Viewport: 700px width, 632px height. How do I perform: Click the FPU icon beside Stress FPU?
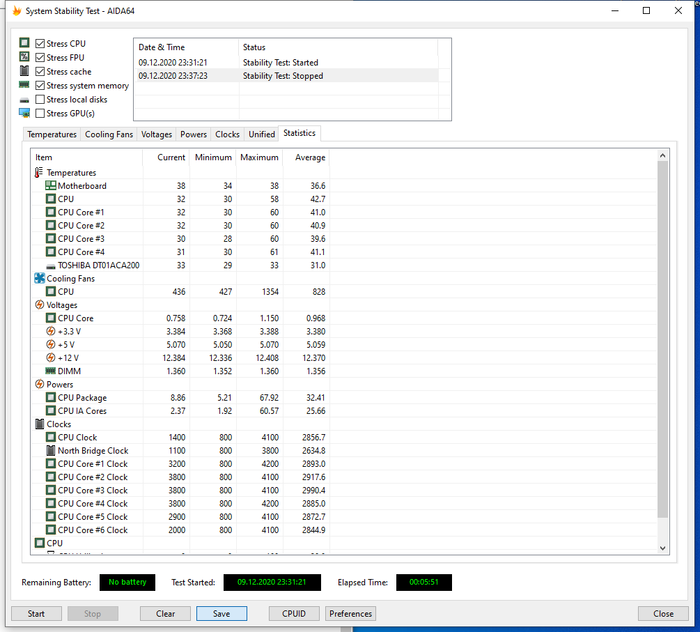coord(24,57)
